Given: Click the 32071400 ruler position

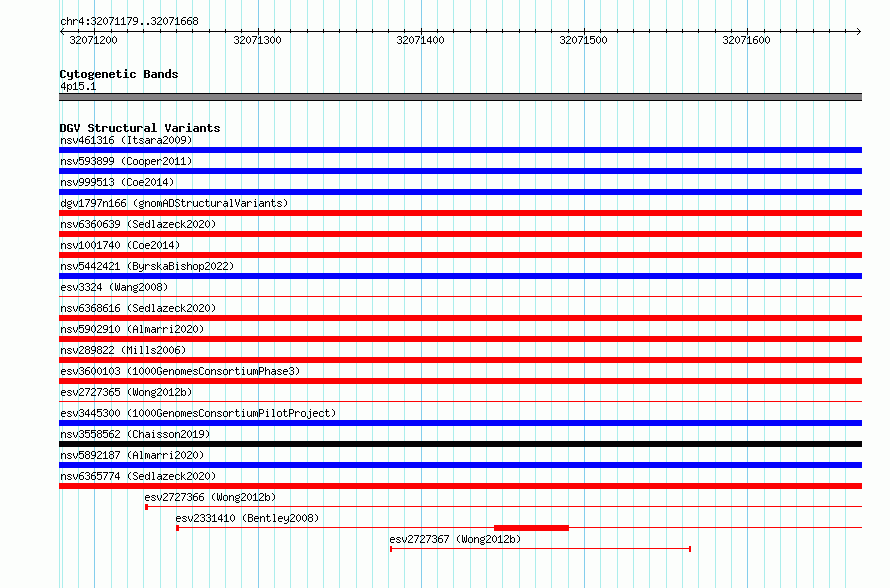Looking at the screenshot, I should (x=420, y=40).
